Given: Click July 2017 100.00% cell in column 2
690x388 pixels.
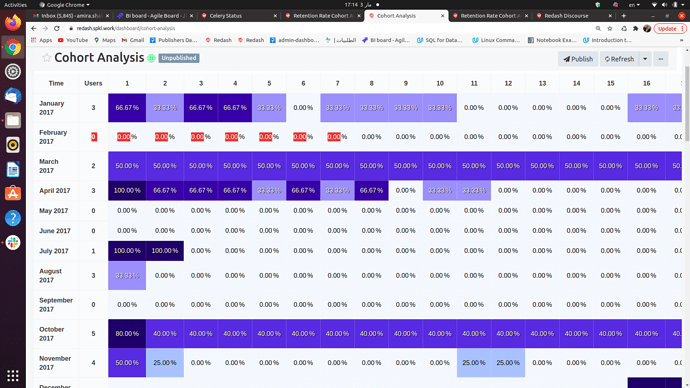Looking at the screenshot, I should 165,251.
